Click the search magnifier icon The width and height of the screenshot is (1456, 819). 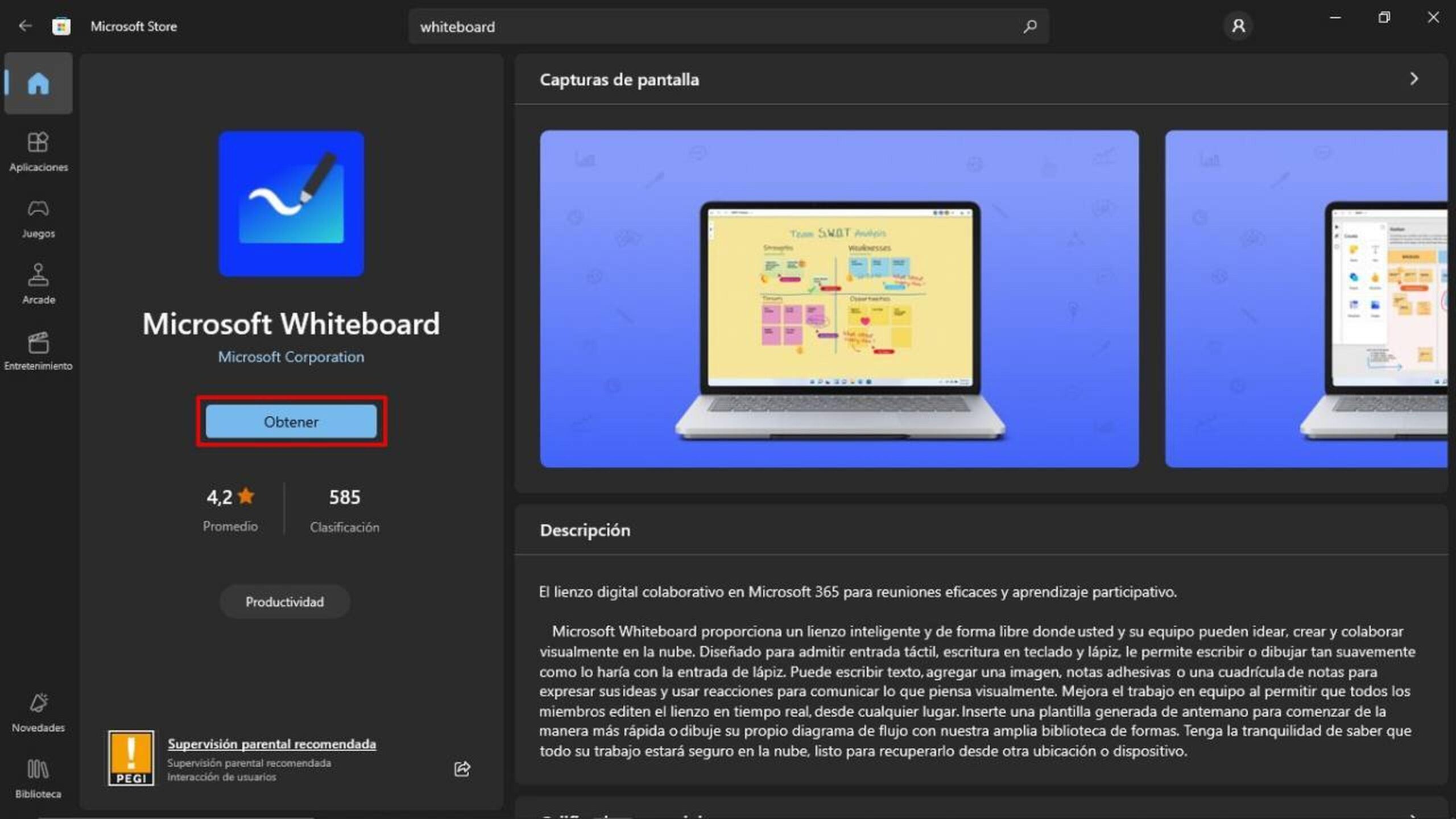coord(1029,27)
